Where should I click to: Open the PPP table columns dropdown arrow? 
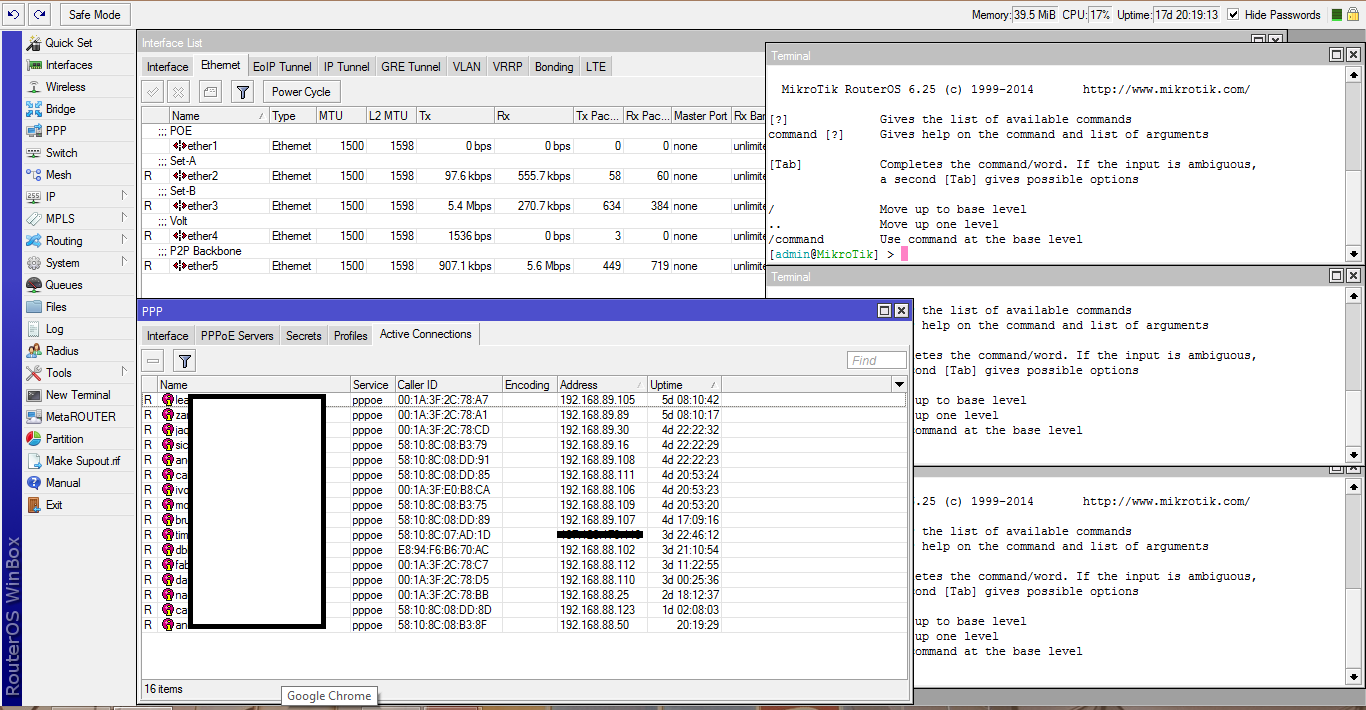899,385
